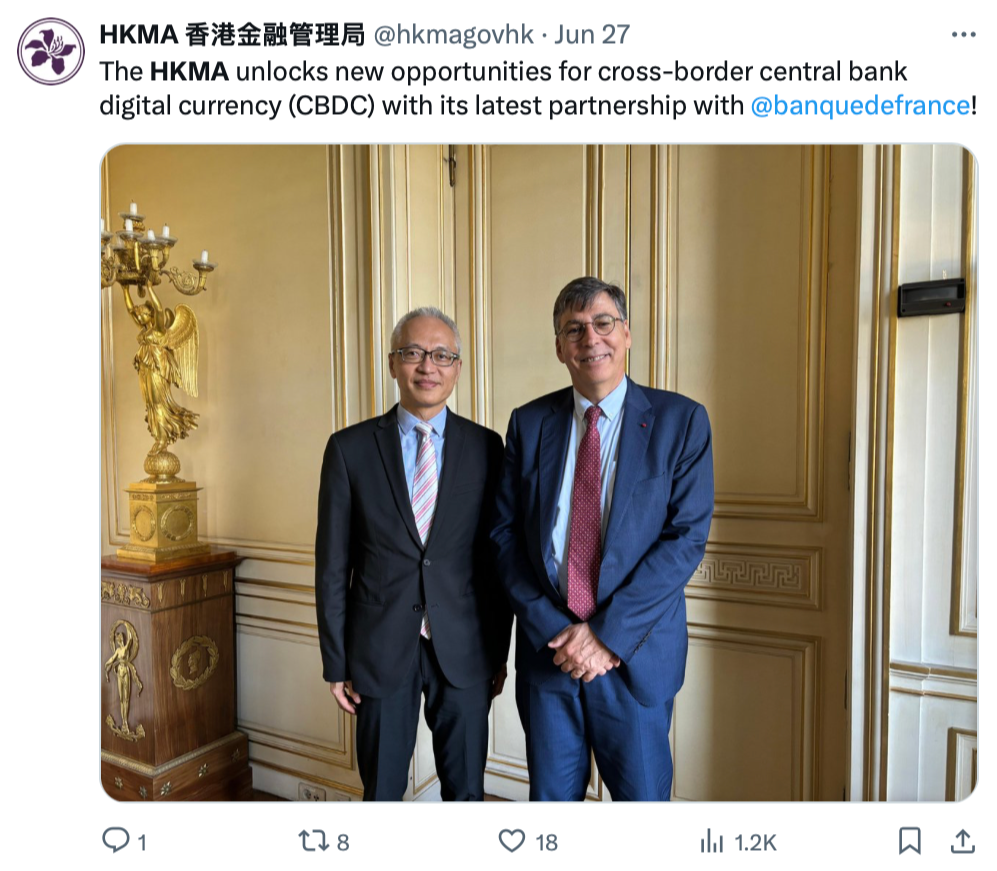Like the tweet with the heart icon
Image resolution: width=997 pixels, height=871 pixels.
[511, 840]
